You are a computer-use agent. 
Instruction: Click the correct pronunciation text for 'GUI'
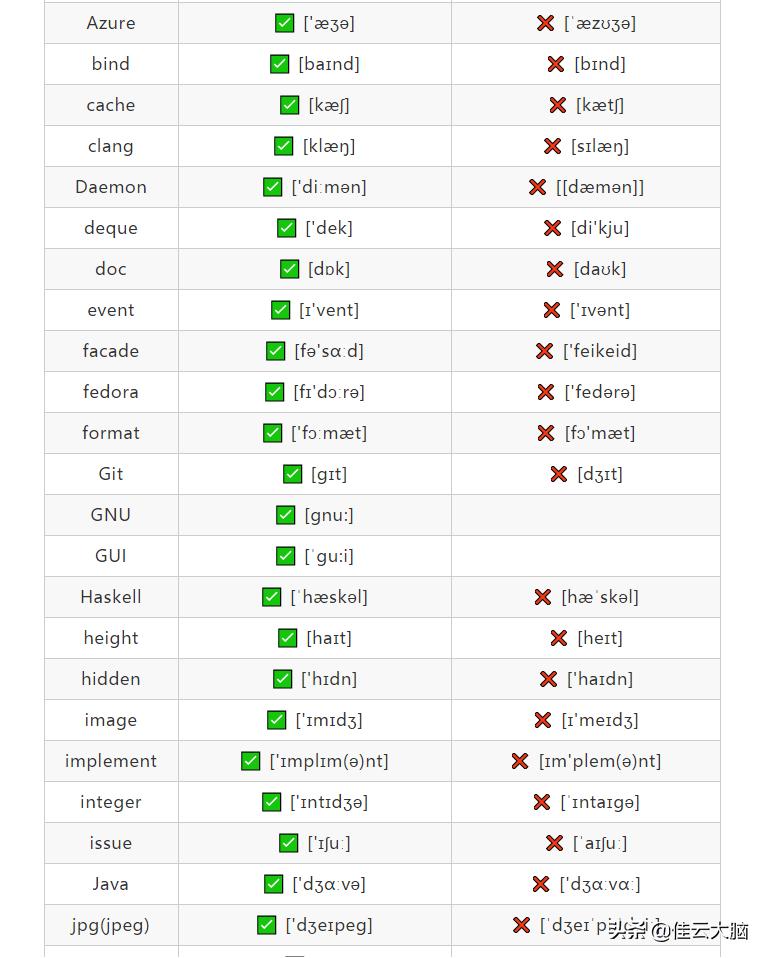[329, 556]
